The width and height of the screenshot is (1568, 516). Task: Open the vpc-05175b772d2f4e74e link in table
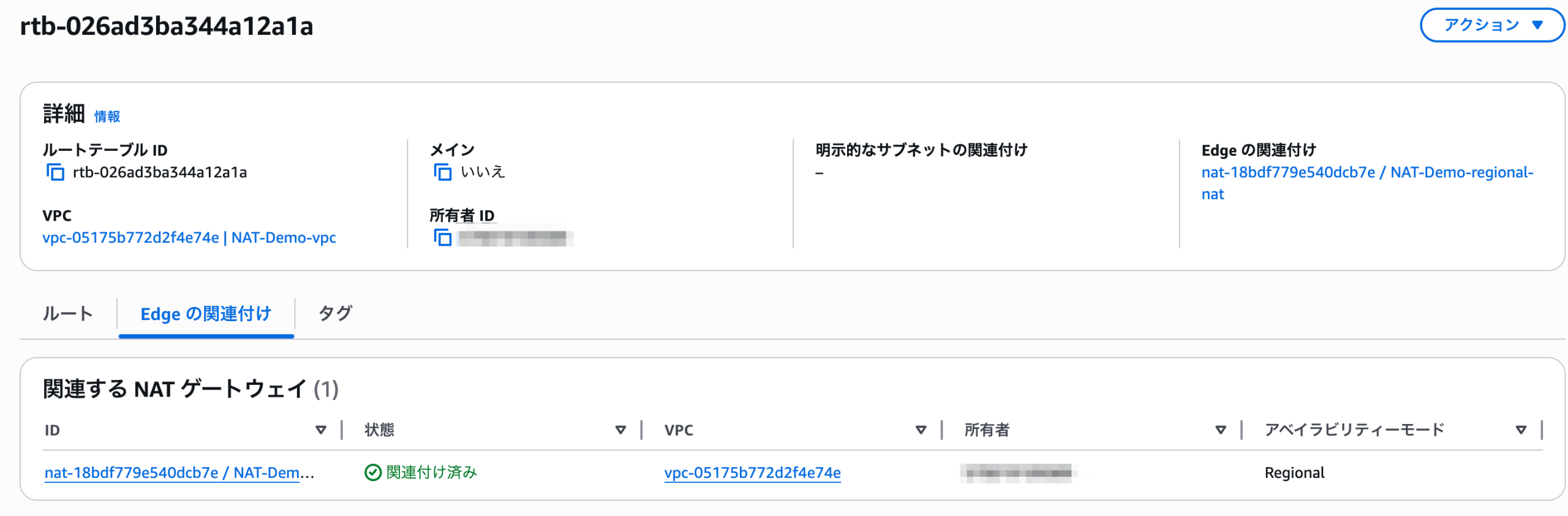pyautogui.click(x=752, y=472)
